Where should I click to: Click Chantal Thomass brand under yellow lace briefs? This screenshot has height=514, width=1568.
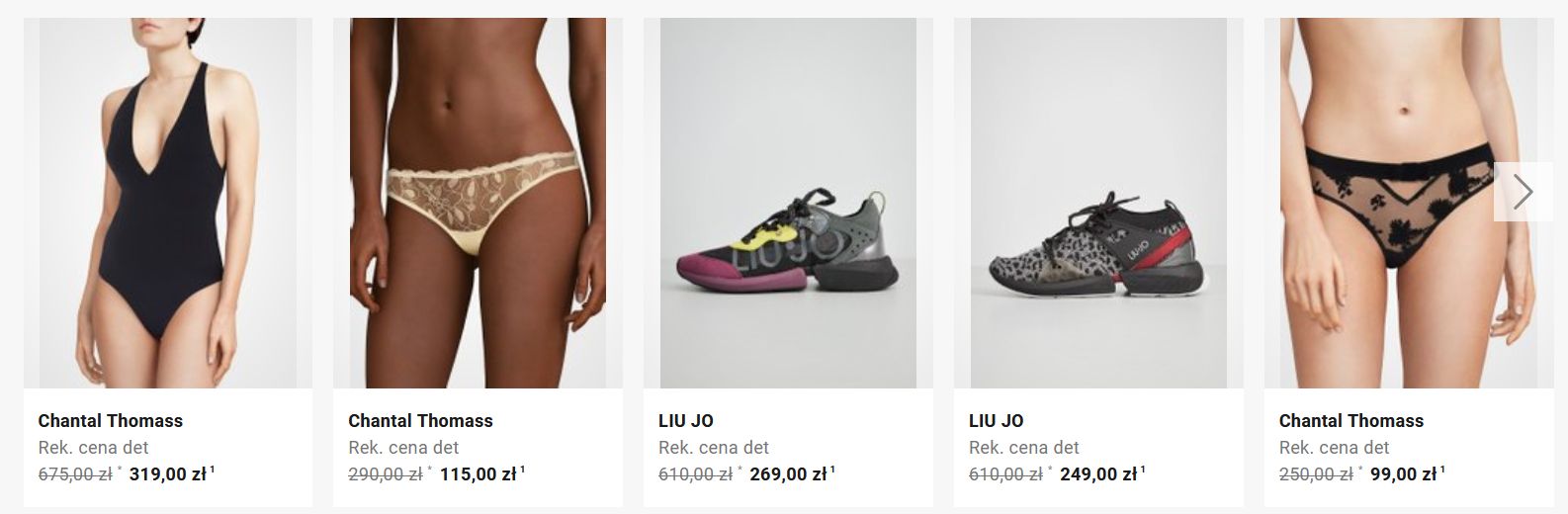tap(420, 420)
